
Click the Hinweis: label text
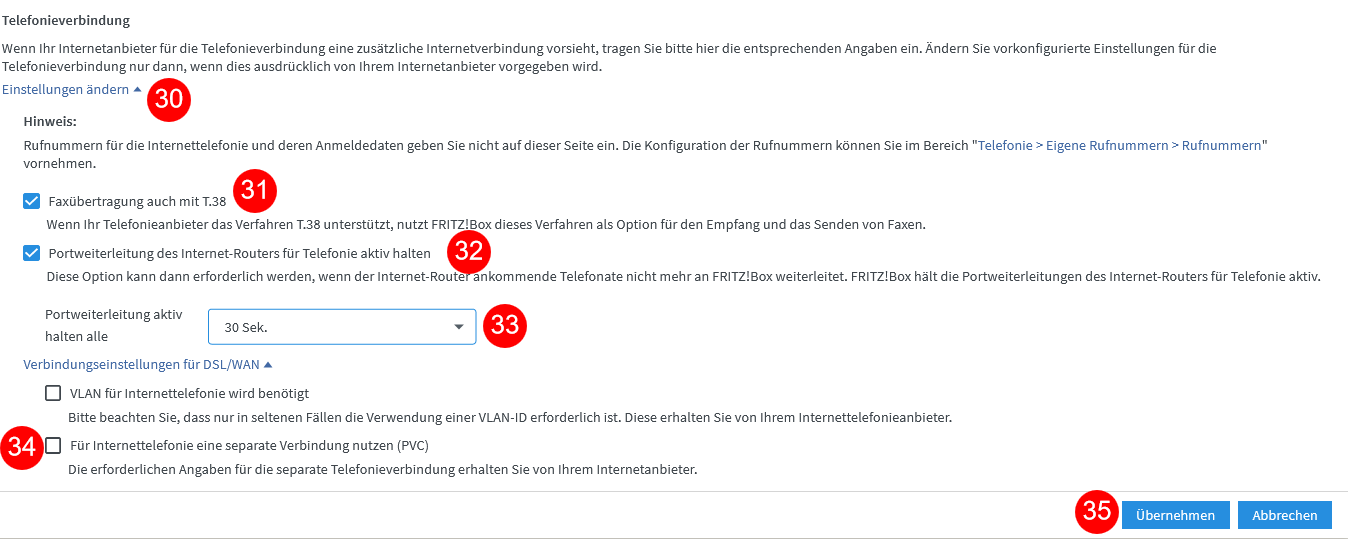(50, 120)
